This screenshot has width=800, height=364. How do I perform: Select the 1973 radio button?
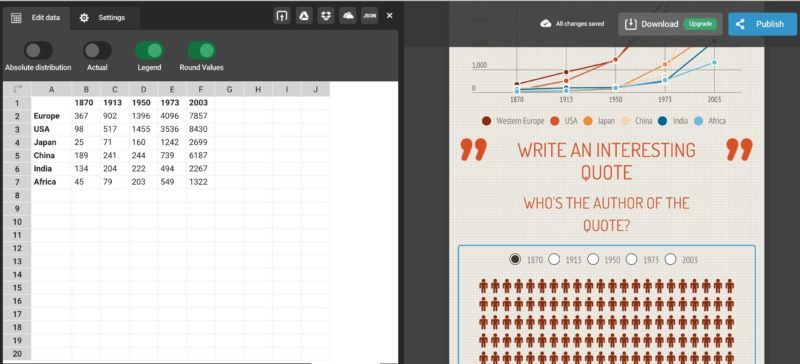[632, 259]
